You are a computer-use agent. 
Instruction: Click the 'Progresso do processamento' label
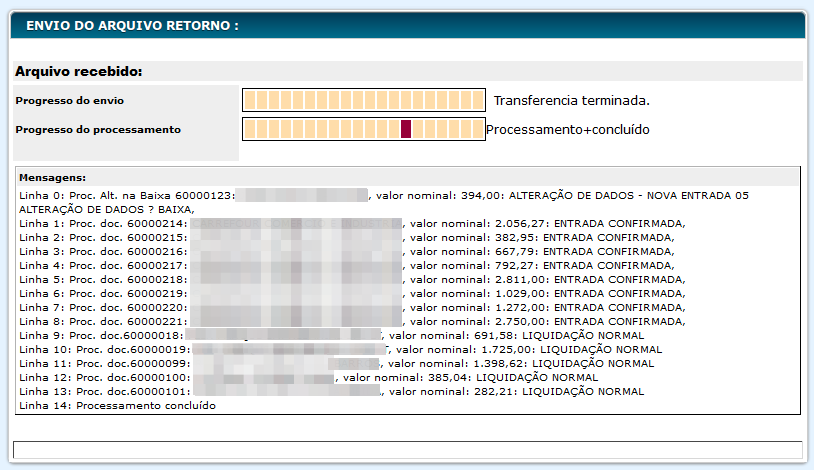pyautogui.click(x=98, y=129)
